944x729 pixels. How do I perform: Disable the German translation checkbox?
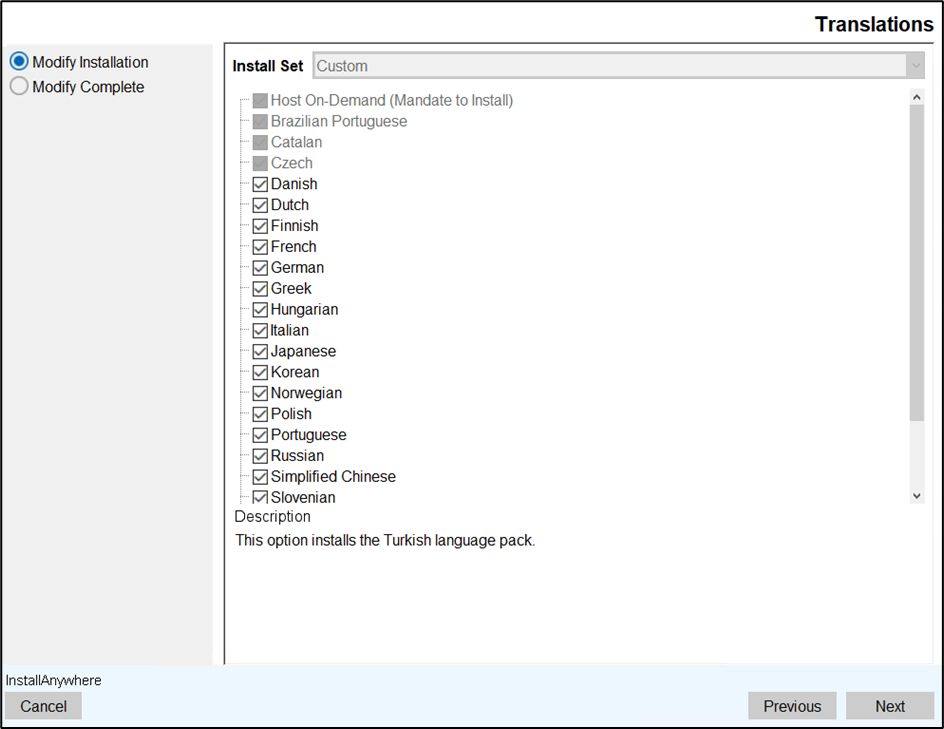[x=260, y=268]
